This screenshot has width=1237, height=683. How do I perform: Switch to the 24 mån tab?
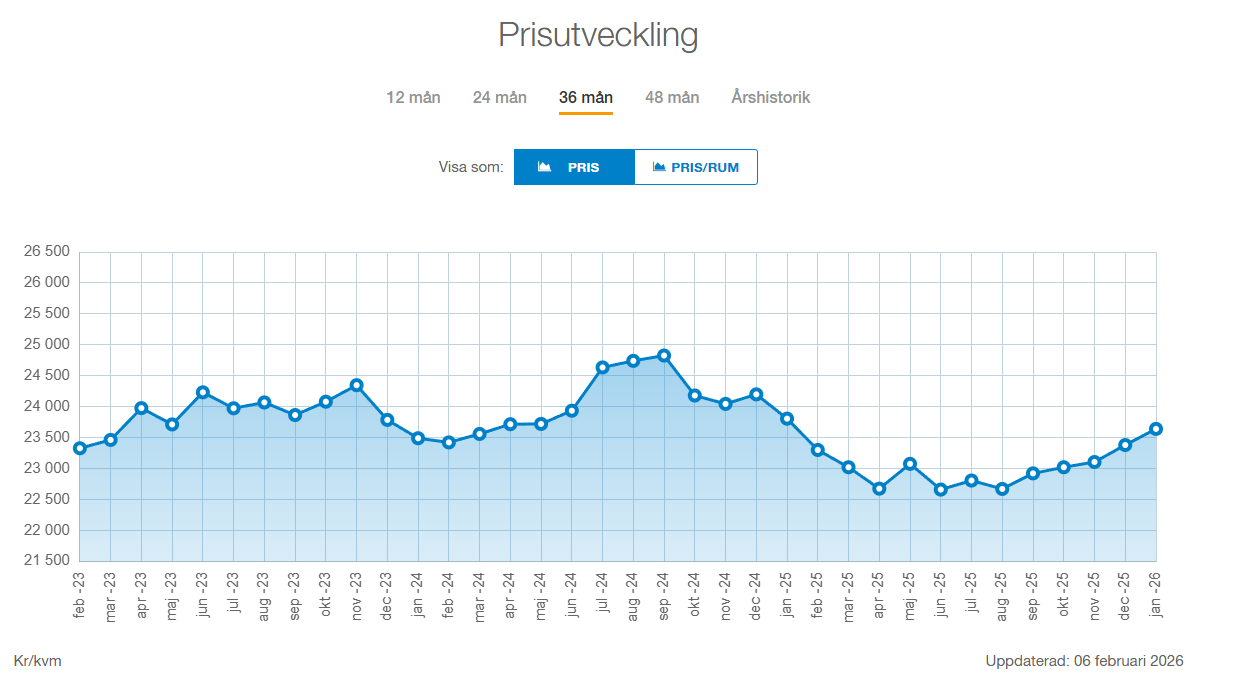pos(499,97)
